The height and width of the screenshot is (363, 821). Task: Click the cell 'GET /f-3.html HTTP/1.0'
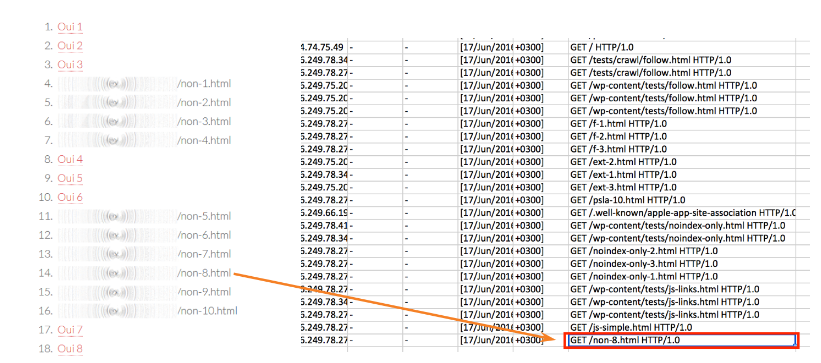(x=681, y=149)
